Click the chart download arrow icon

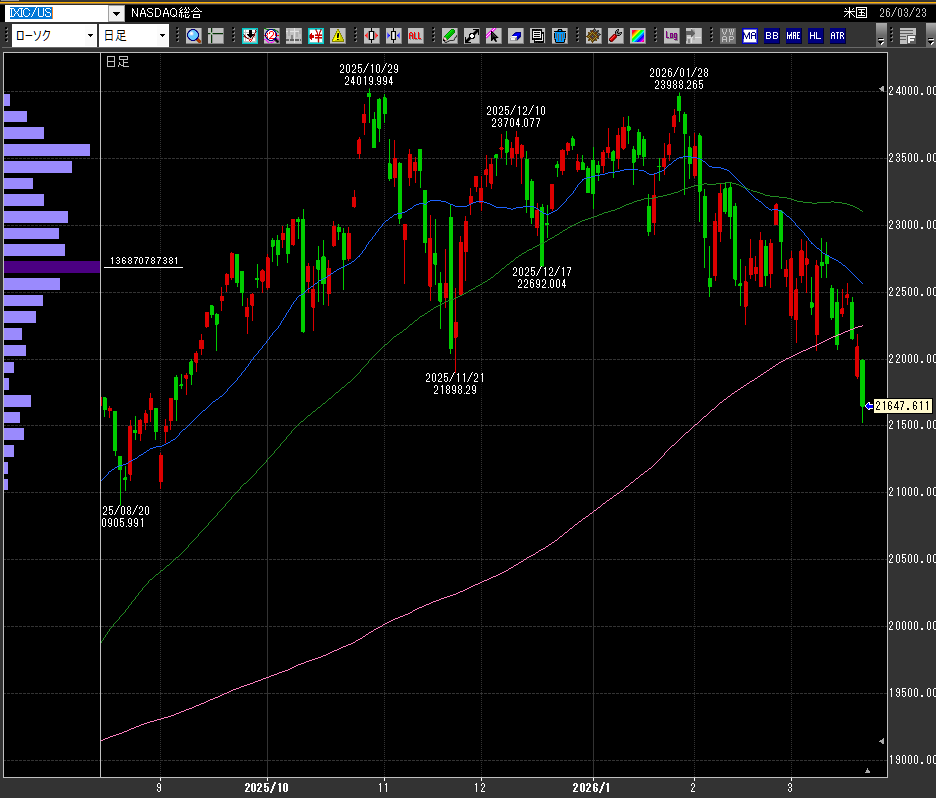pos(250,36)
